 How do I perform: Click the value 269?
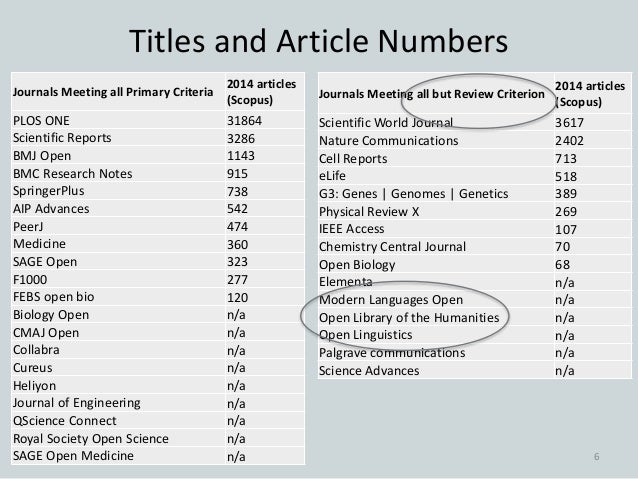tap(566, 212)
